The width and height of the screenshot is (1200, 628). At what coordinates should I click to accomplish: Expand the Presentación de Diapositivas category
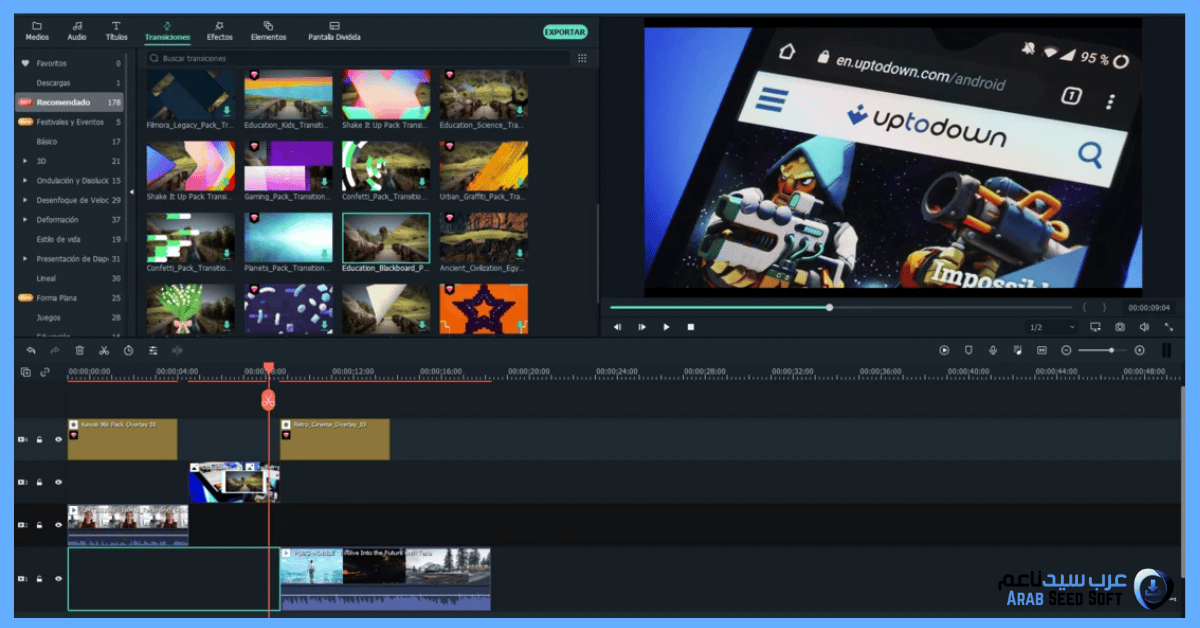[25, 259]
